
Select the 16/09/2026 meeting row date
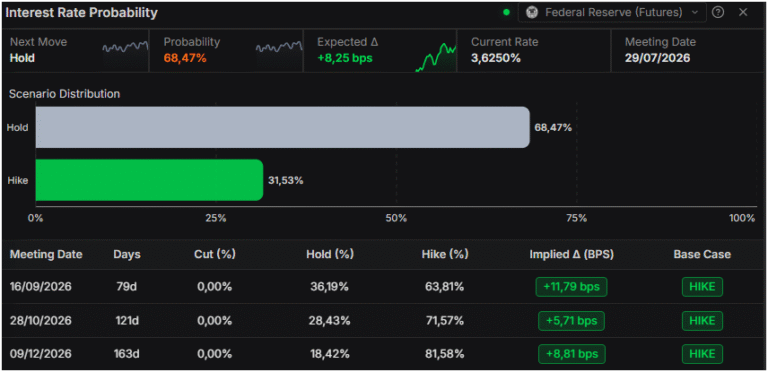click(x=41, y=287)
